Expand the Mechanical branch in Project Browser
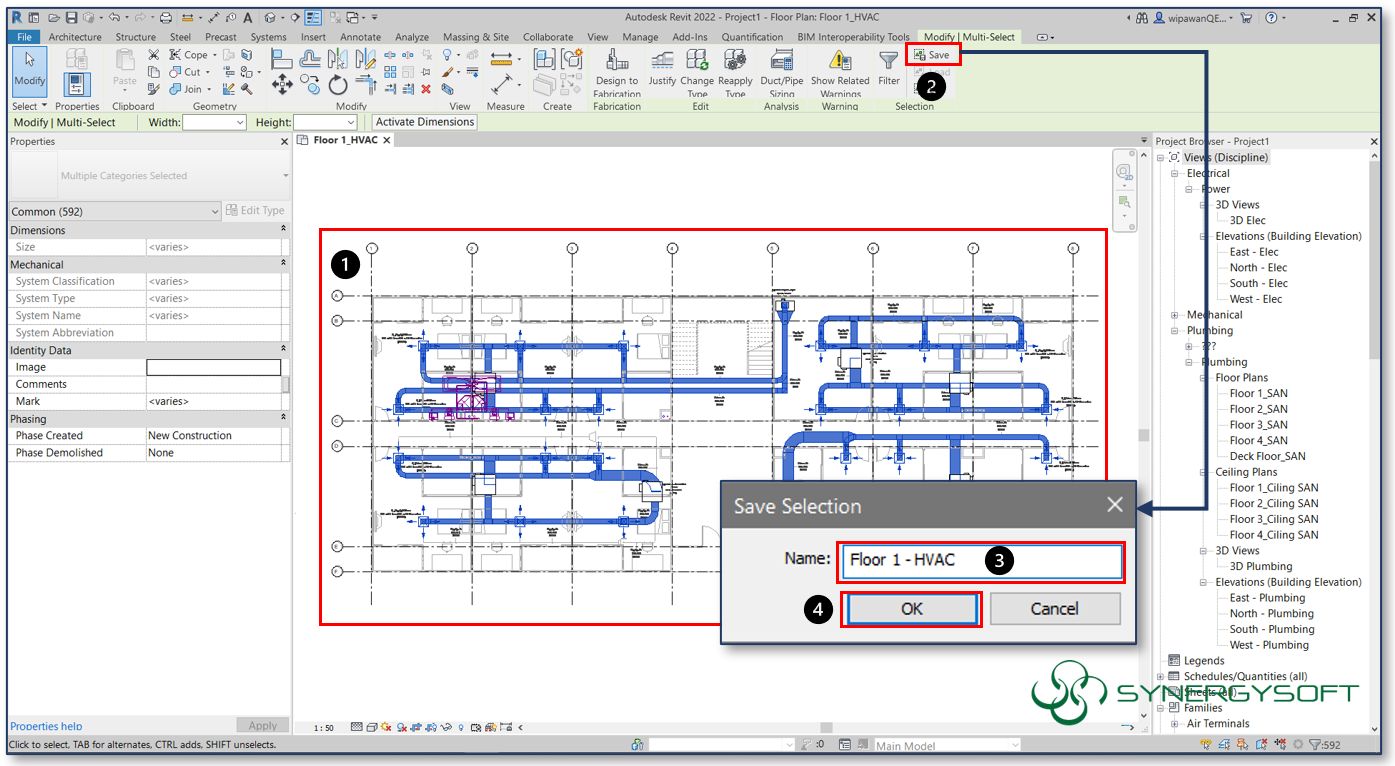1395x766 pixels. [1172, 314]
